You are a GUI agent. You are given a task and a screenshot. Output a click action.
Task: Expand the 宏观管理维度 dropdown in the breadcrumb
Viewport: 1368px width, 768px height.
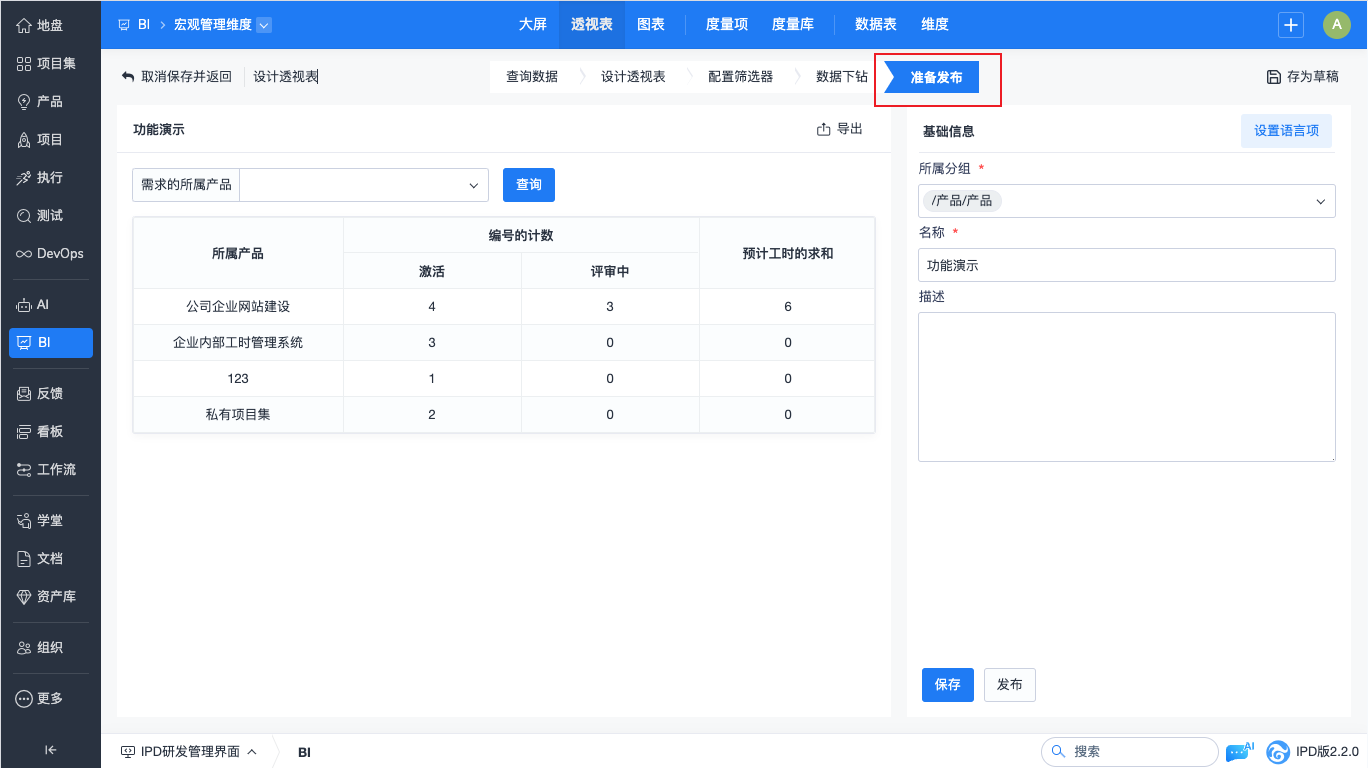coord(264,25)
